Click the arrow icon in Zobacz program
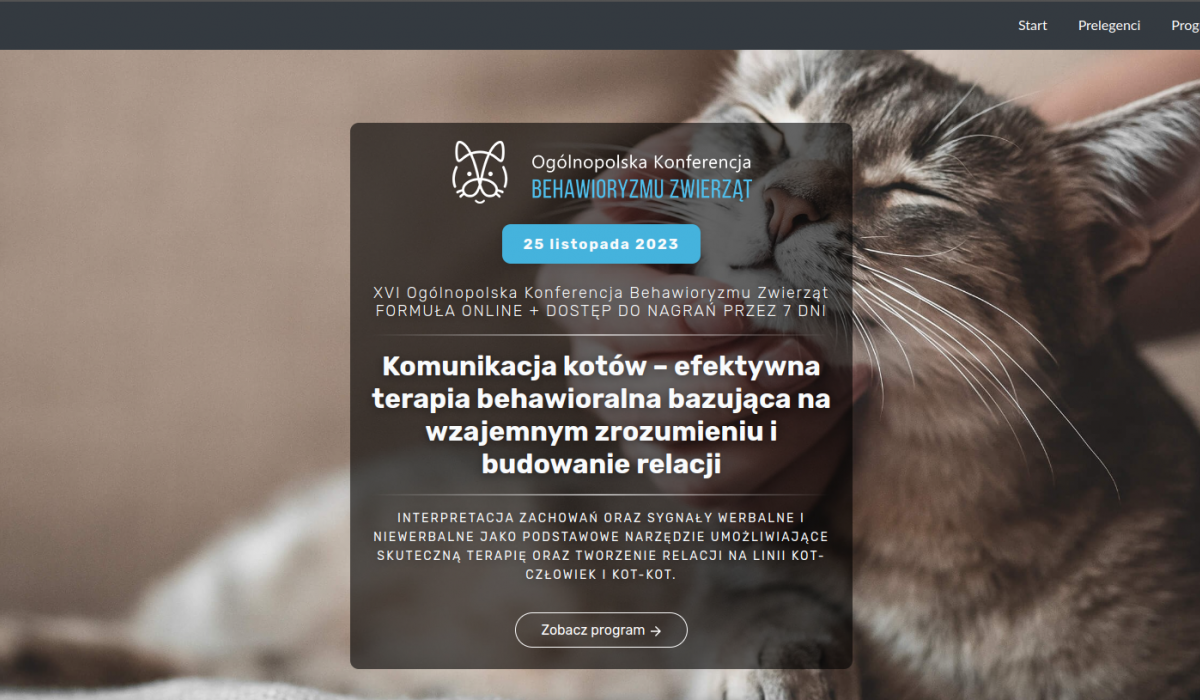This screenshot has width=1200, height=700. pos(656,631)
